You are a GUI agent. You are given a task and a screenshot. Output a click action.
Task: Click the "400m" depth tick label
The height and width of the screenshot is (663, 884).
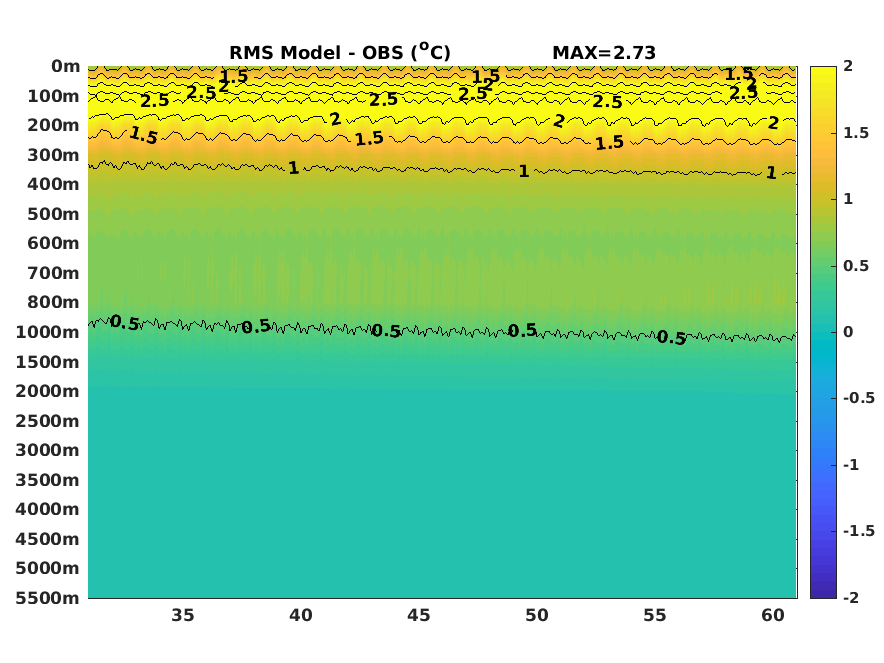[x=54, y=184]
